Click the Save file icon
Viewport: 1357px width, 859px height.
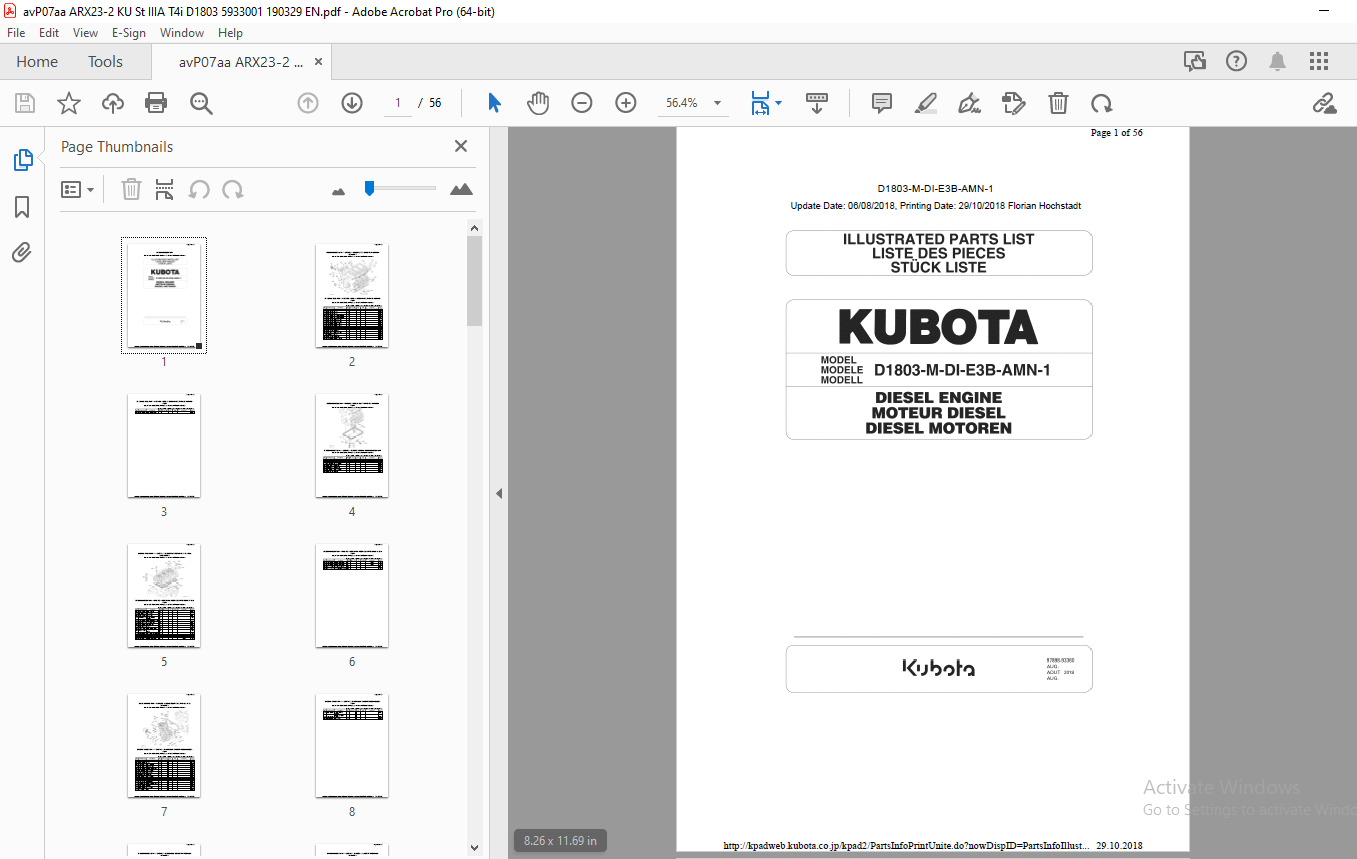click(x=25, y=103)
